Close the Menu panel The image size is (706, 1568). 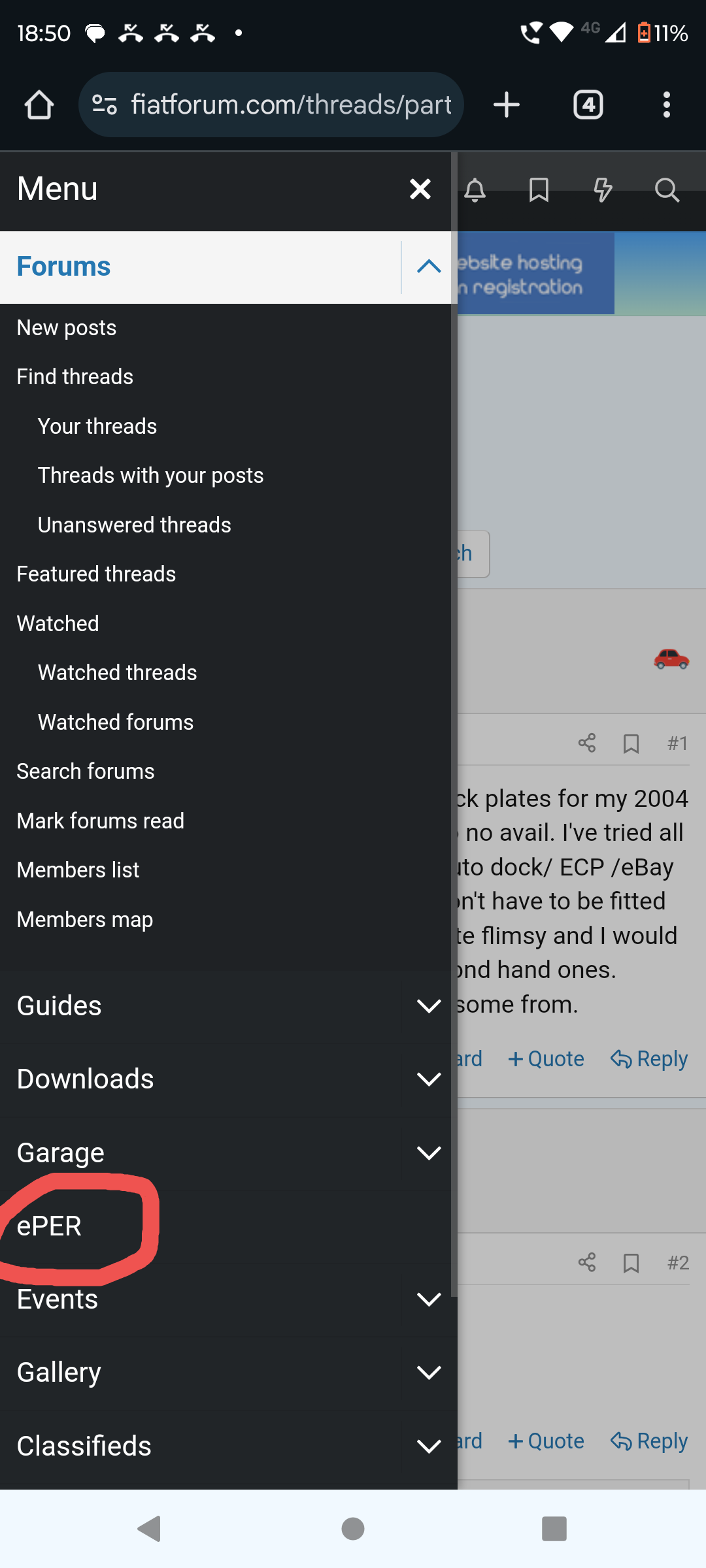tap(420, 189)
